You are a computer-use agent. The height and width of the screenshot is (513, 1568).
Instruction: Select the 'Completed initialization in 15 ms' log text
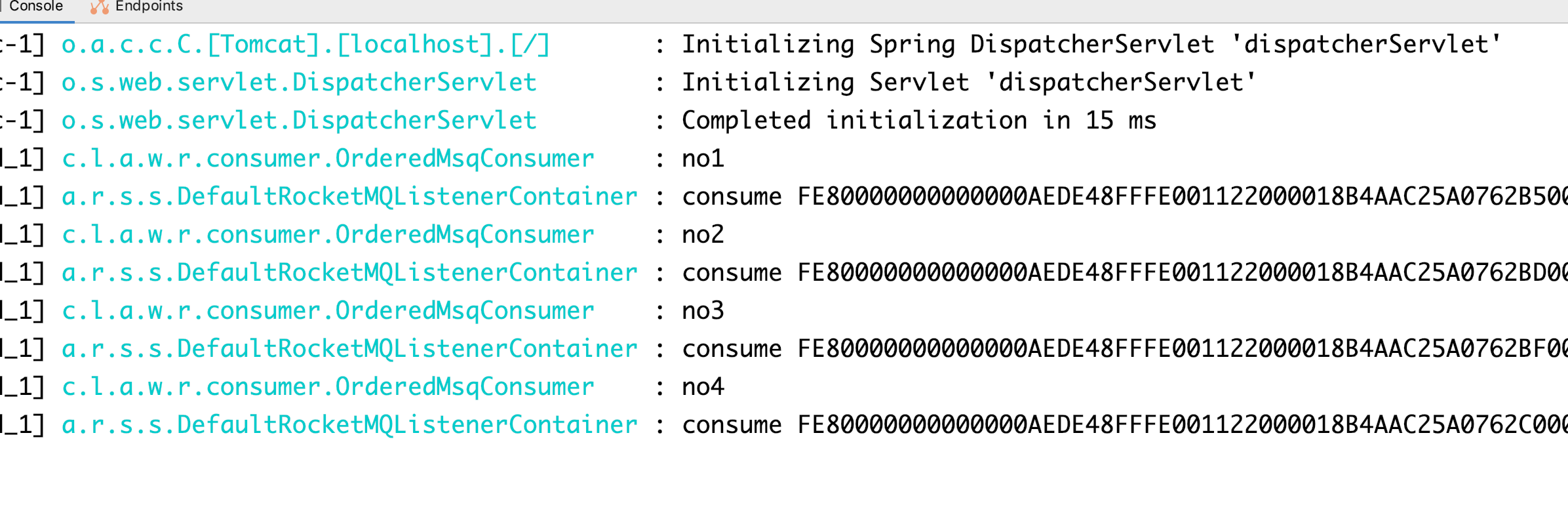(918, 119)
